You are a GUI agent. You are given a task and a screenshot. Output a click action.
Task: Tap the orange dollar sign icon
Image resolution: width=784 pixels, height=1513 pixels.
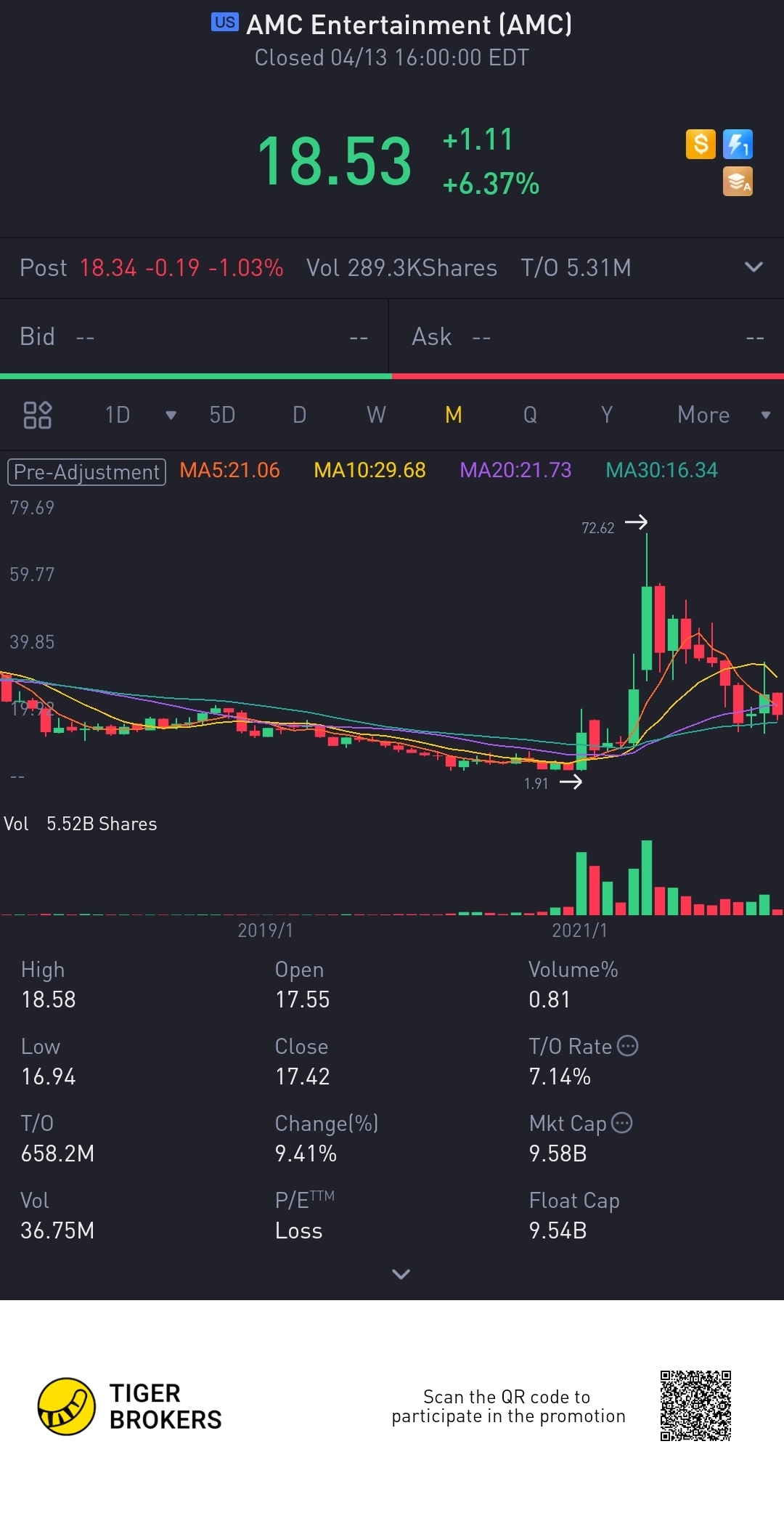(701, 144)
